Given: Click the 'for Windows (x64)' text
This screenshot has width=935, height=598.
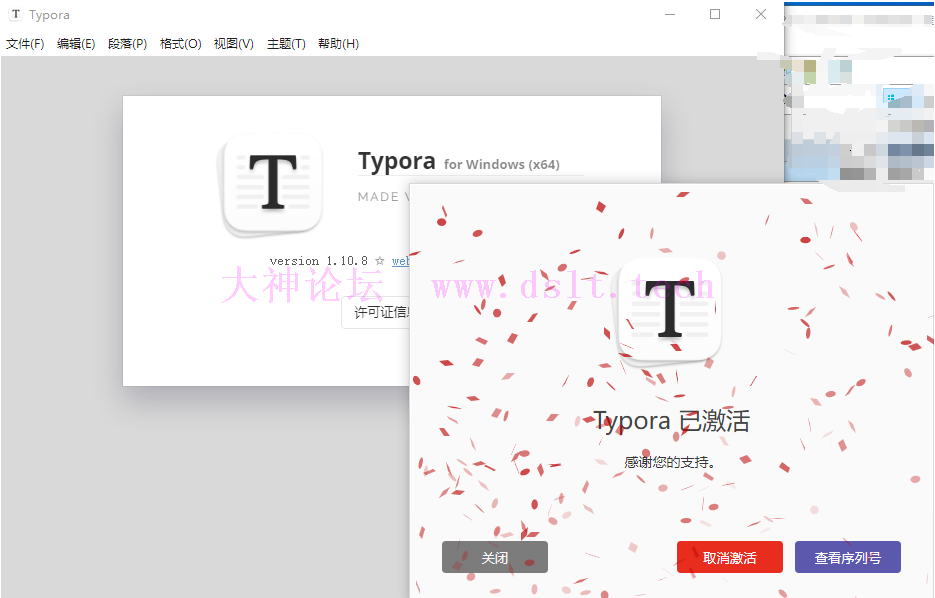Looking at the screenshot, I should (501, 165).
